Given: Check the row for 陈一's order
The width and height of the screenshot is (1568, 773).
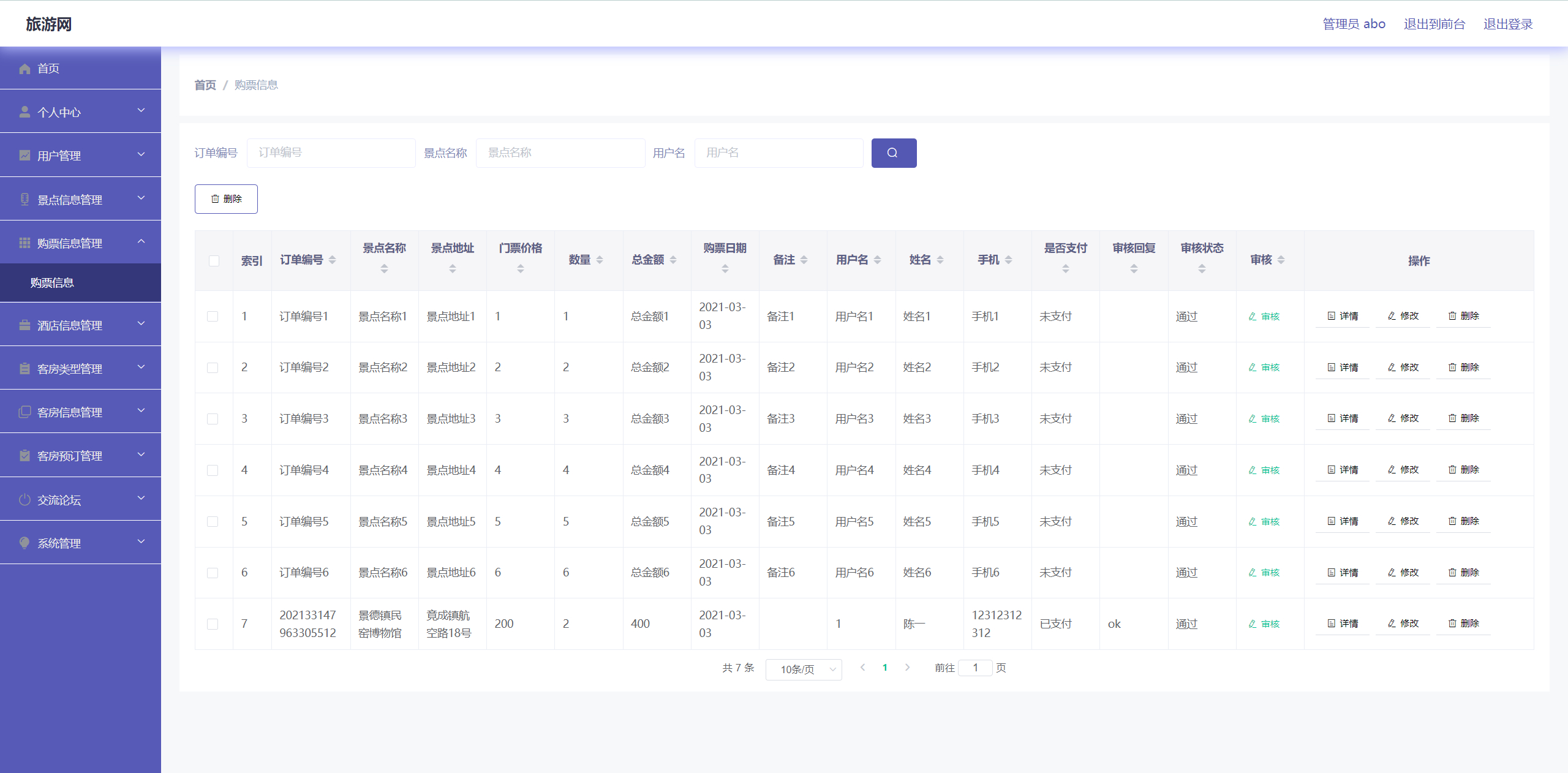Looking at the screenshot, I should pyautogui.click(x=213, y=624).
